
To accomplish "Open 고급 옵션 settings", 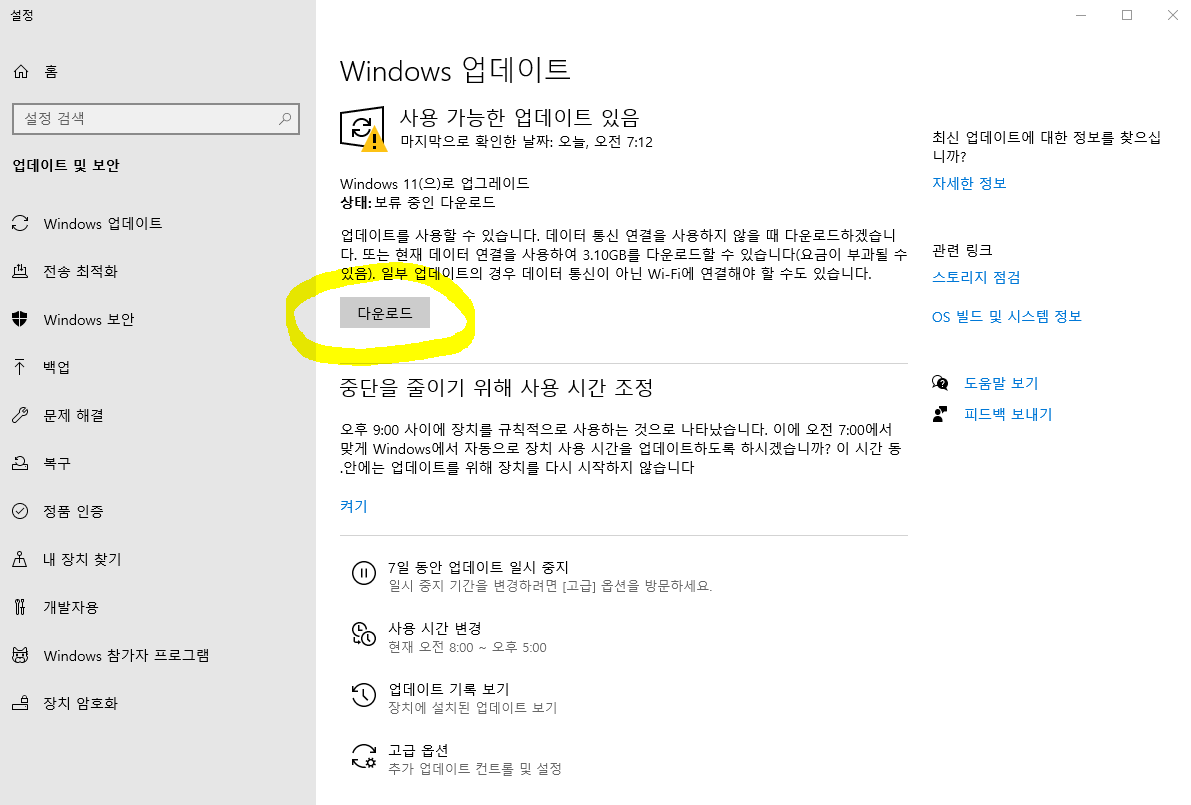I will [x=418, y=750].
